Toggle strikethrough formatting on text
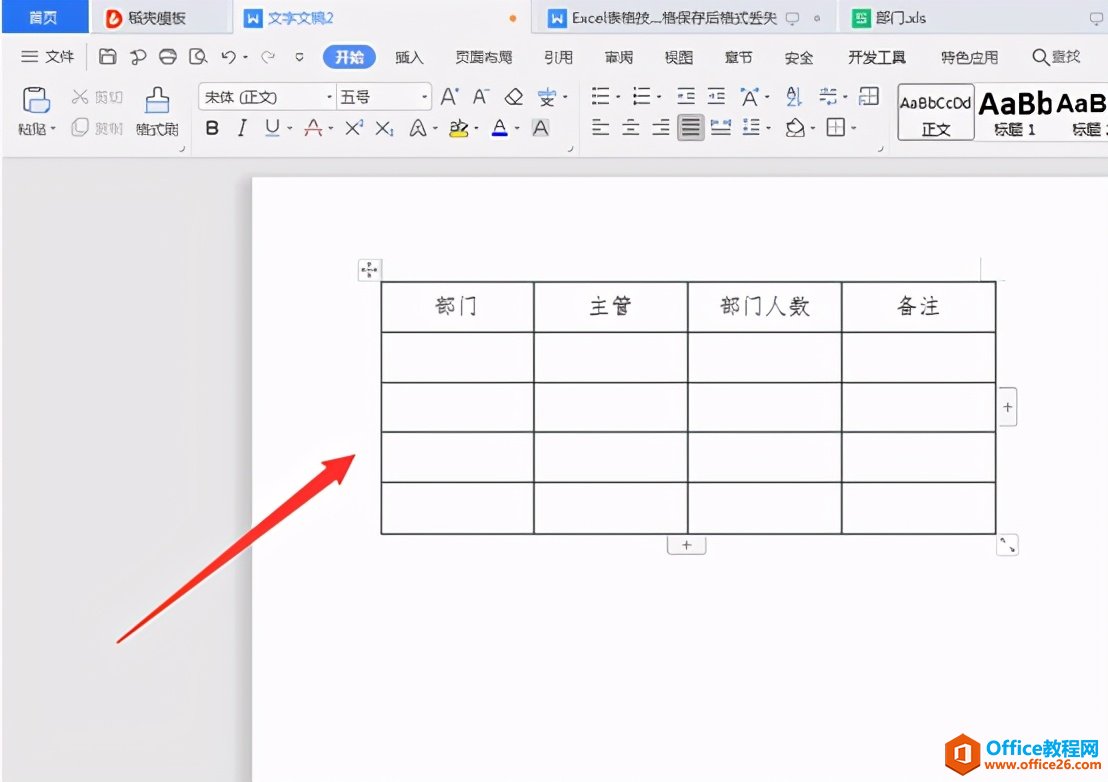This screenshot has height=782, width=1108. coord(313,128)
